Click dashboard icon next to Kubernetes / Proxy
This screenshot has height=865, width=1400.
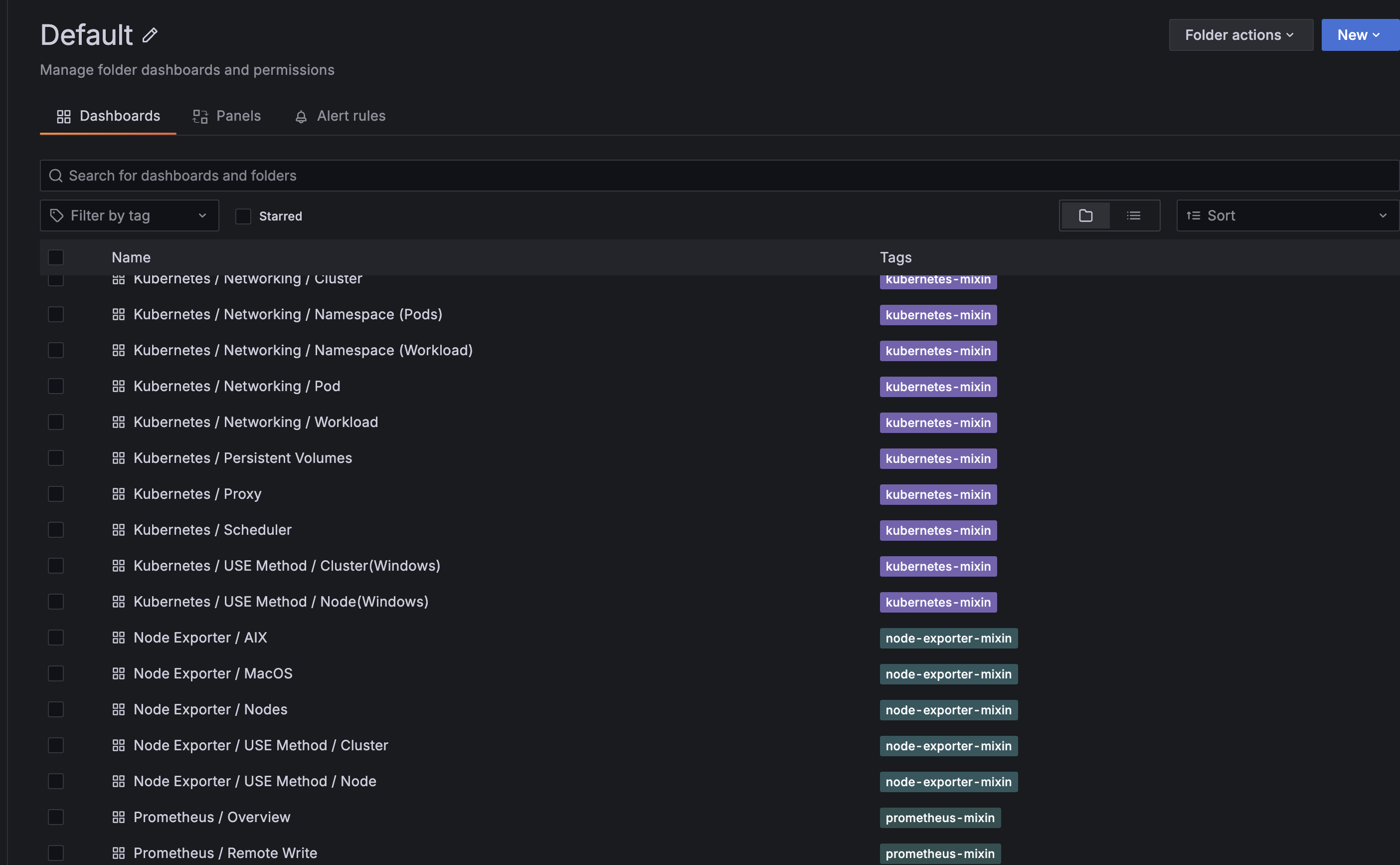pos(118,494)
